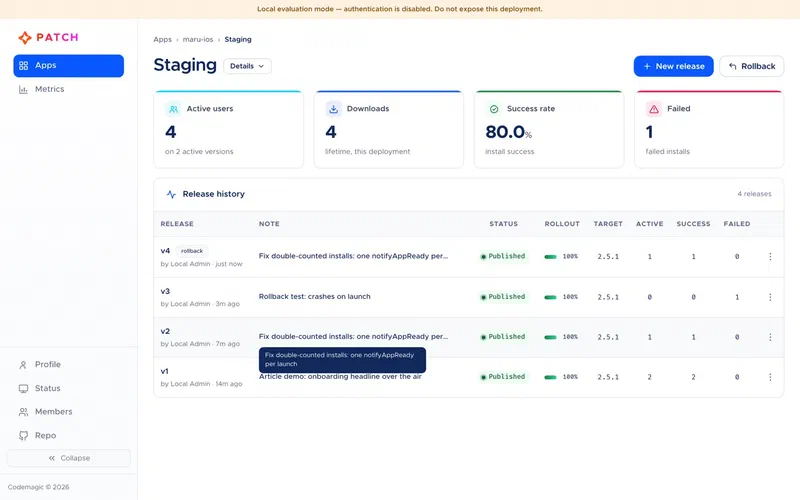Click the Staging breadcrumb
The image size is (800, 500).
(238, 39)
